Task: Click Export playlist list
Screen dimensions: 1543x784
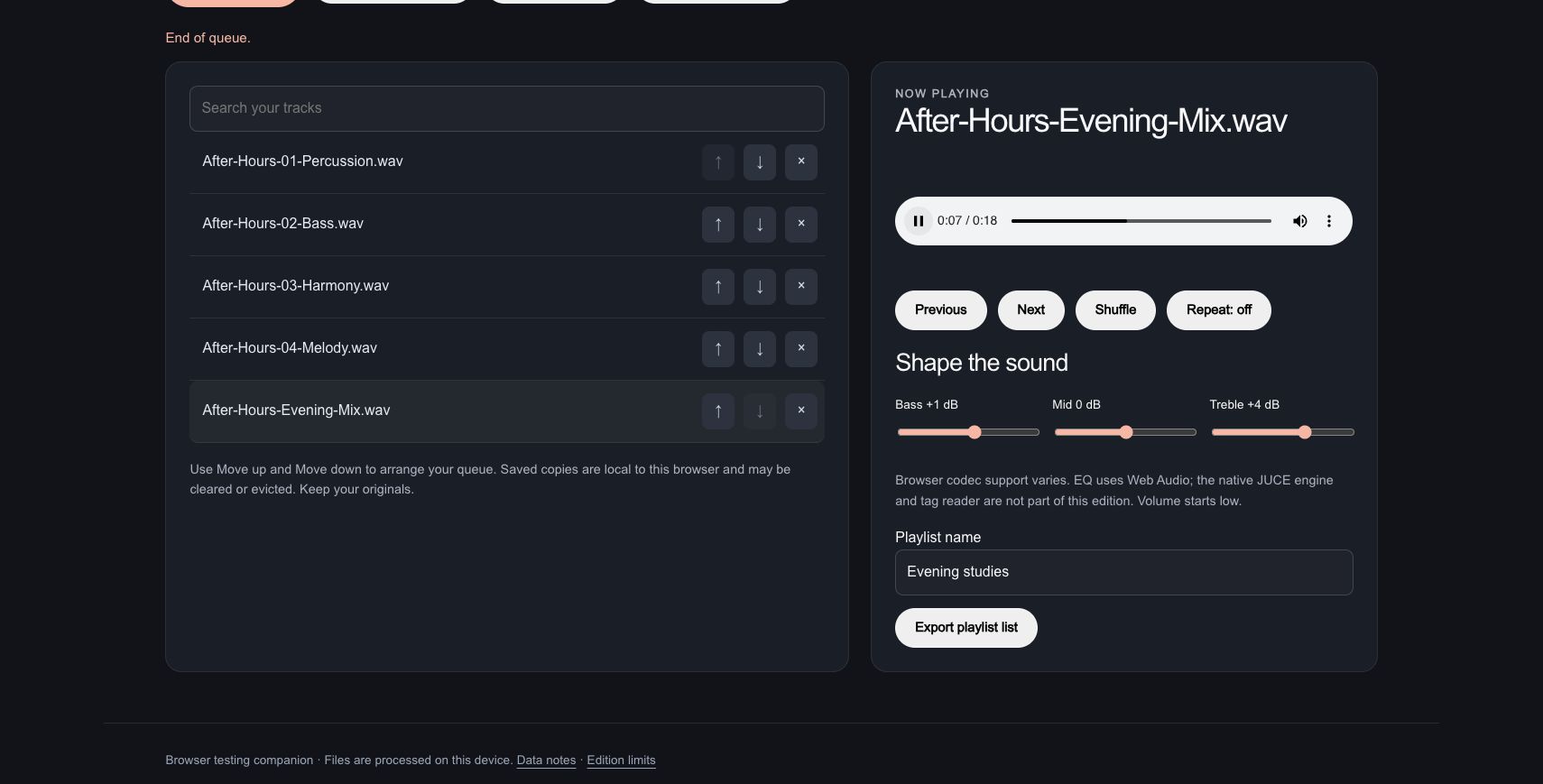Action: [966, 628]
